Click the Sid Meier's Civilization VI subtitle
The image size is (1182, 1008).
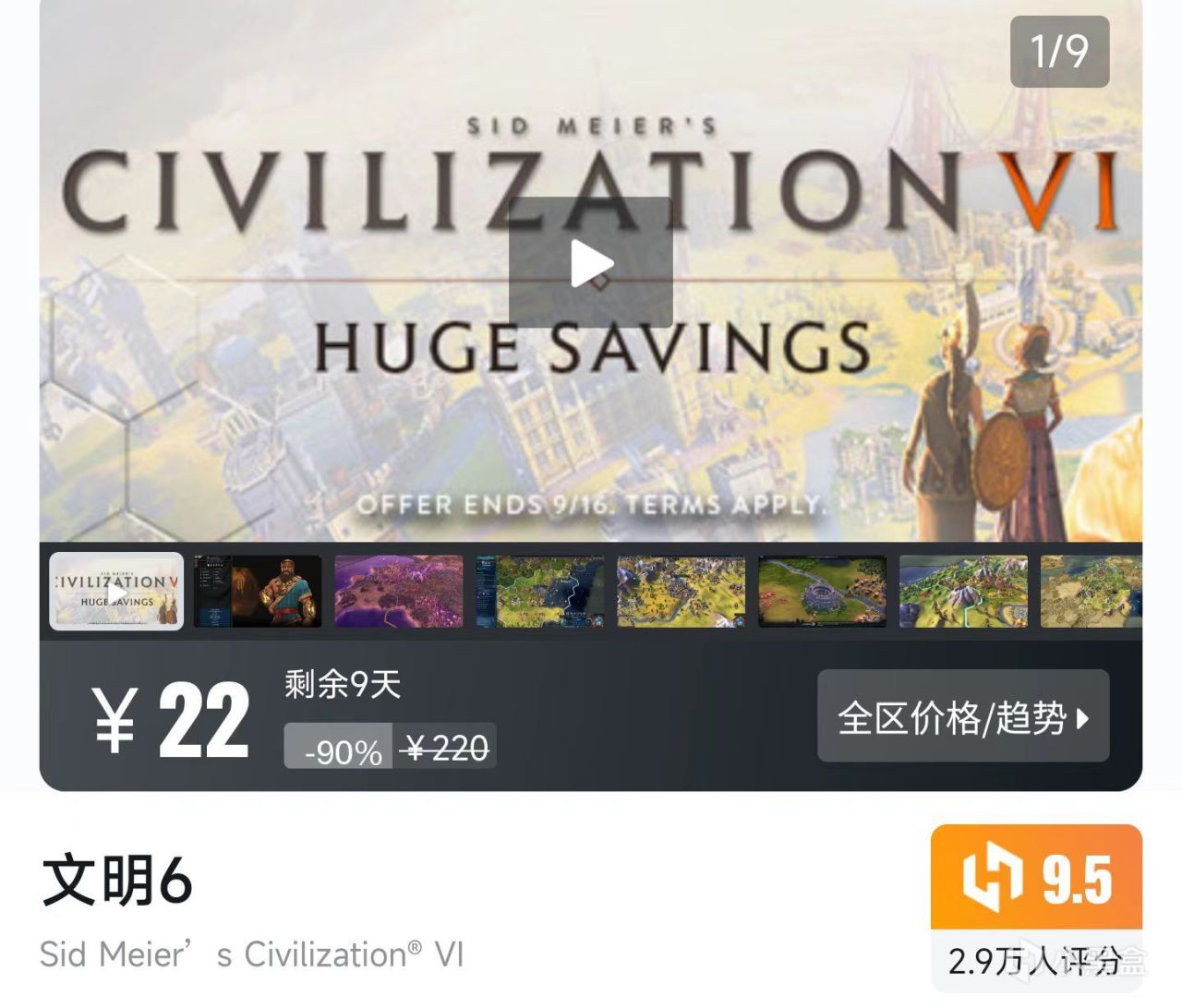pyautogui.click(x=251, y=954)
